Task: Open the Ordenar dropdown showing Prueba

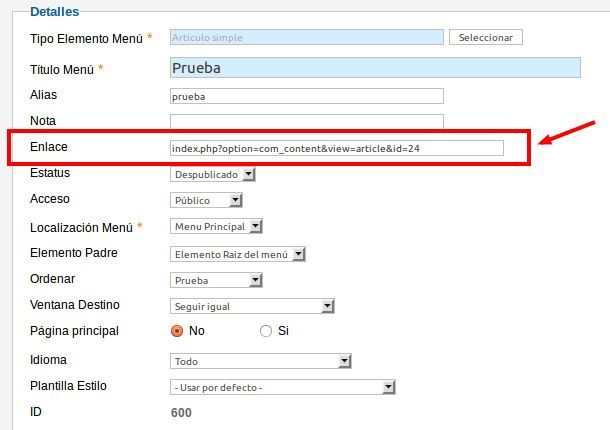Action: coord(216,280)
